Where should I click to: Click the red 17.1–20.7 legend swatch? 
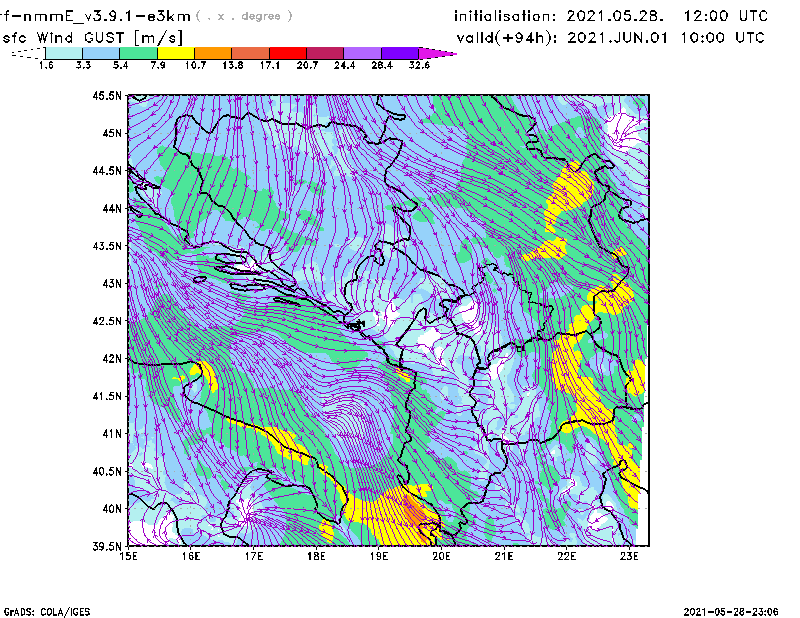[x=288, y=53]
